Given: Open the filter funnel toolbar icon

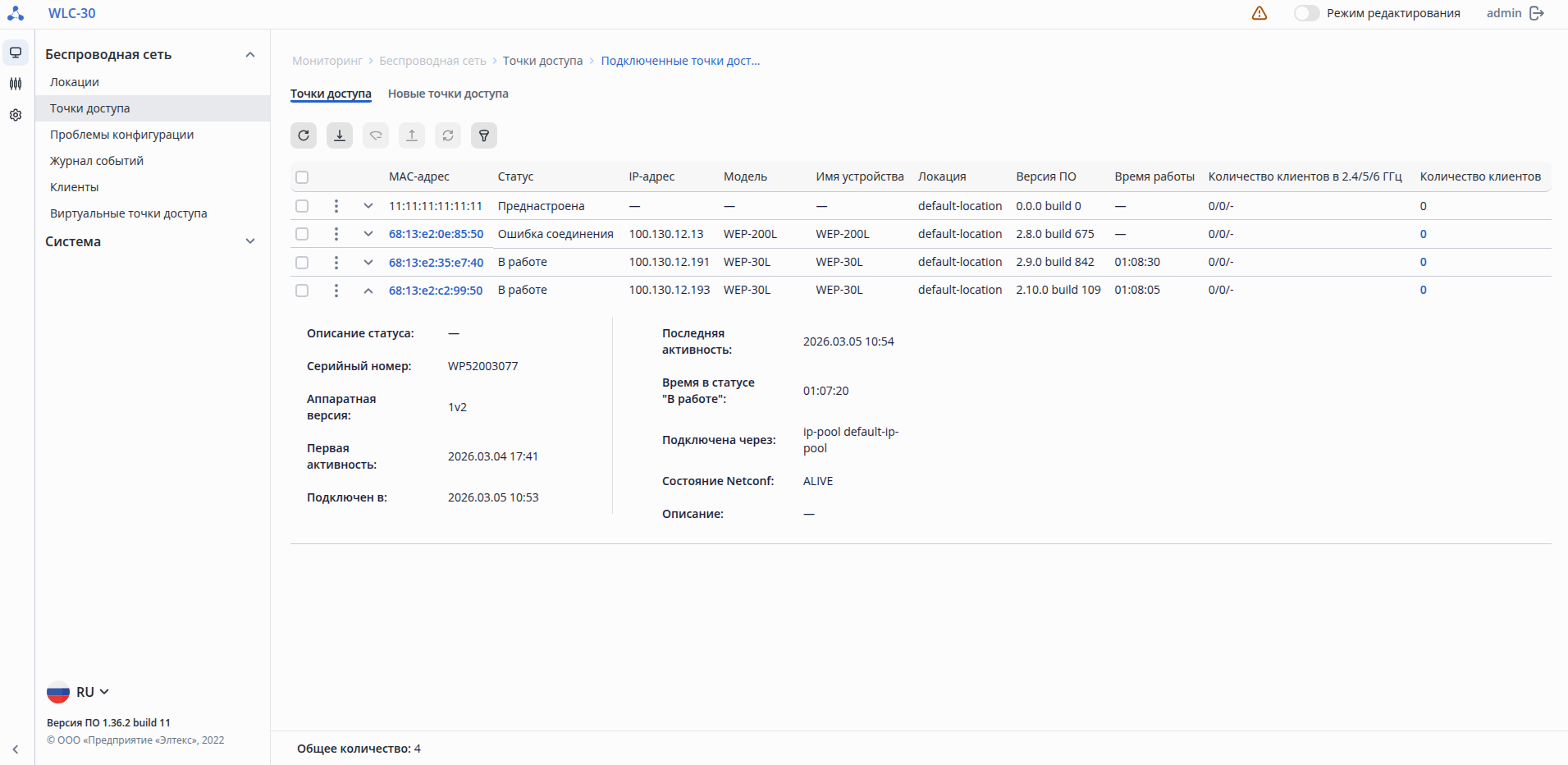Looking at the screenshot, I should [484, 135].
